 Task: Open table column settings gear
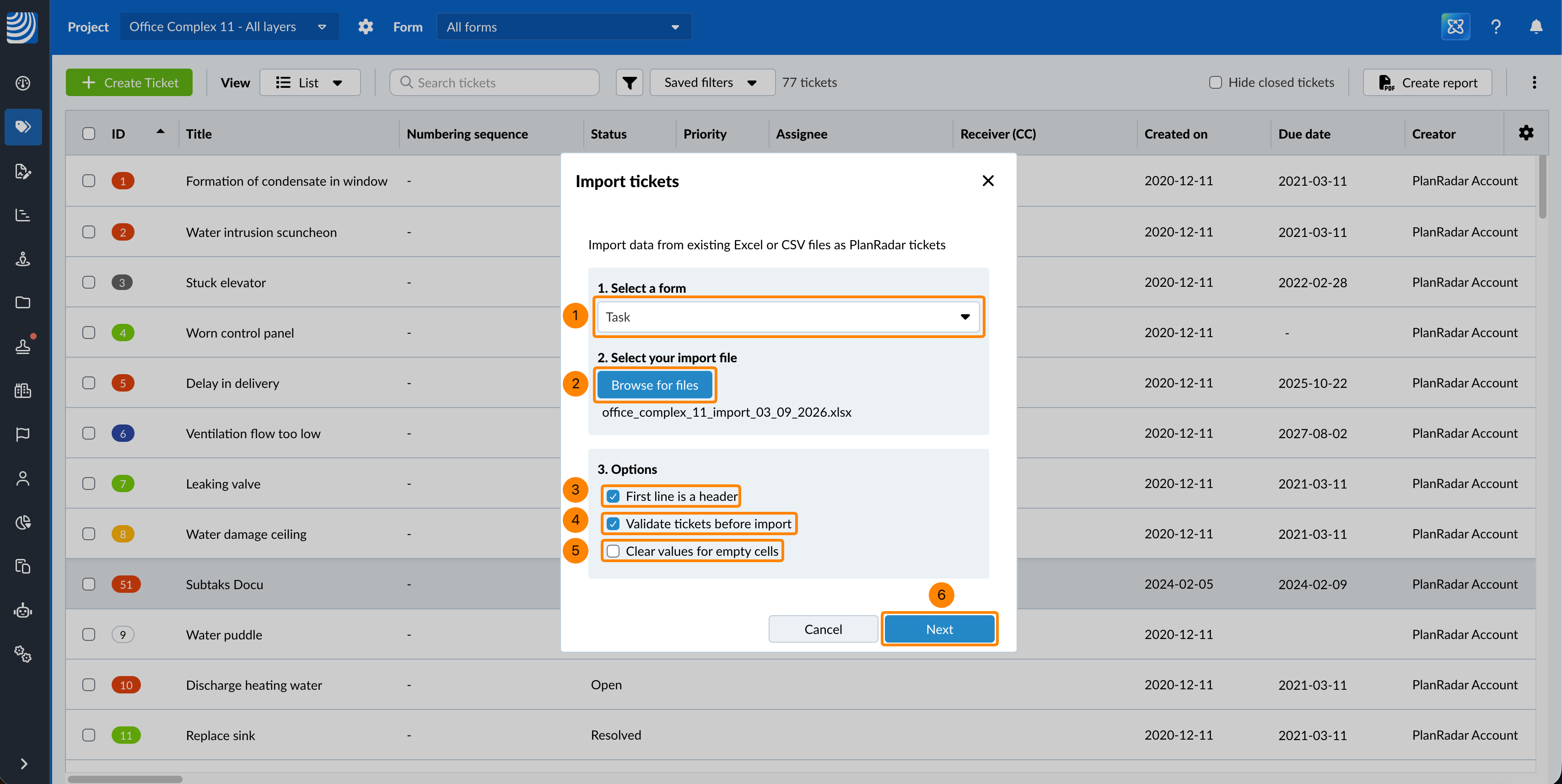click(1525, 133)
